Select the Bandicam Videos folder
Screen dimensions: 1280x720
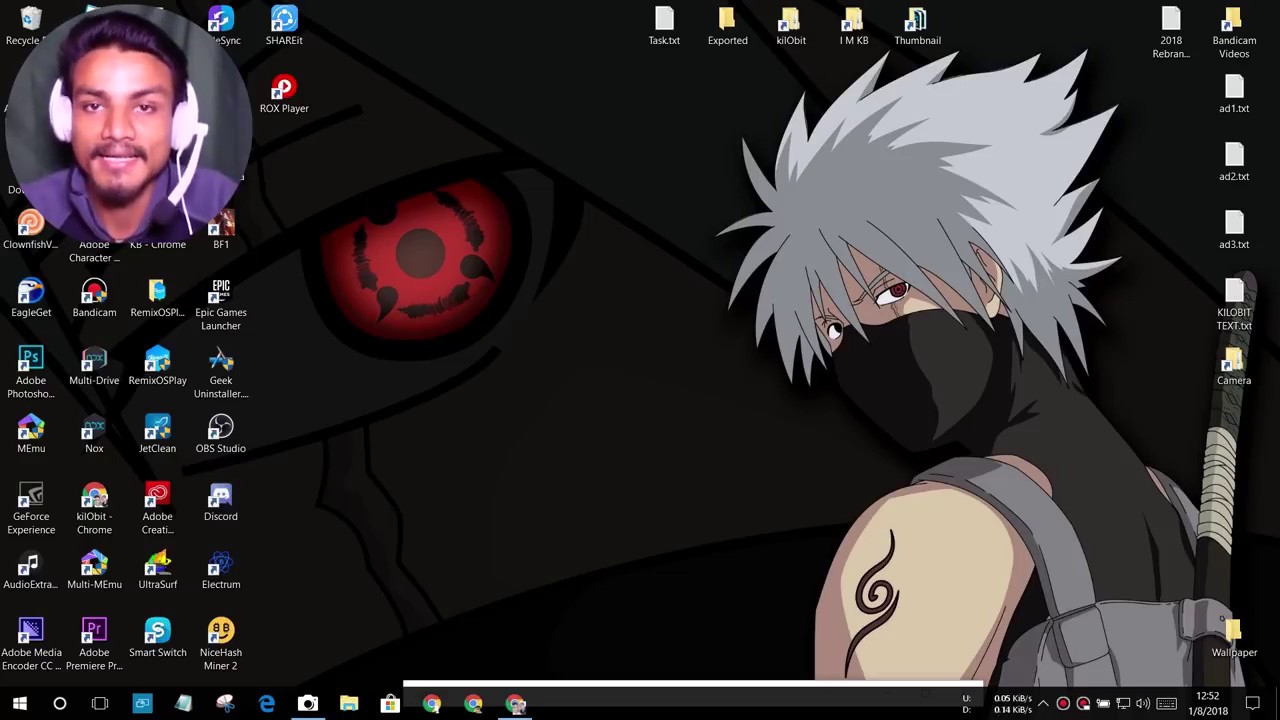point(1234,33)
